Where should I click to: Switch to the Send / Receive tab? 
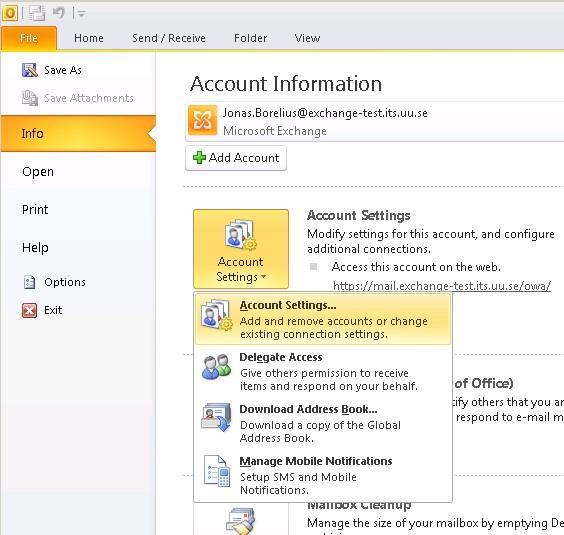pyautogui.click(x=169, y=38)
